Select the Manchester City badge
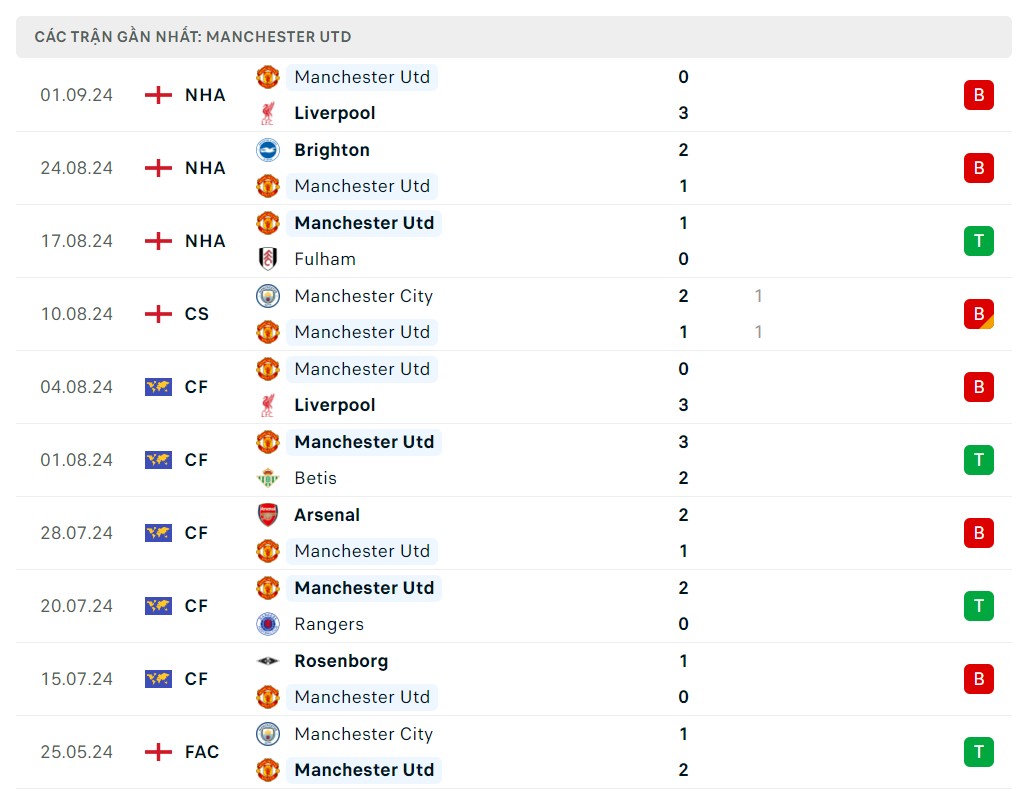Viewport: 1027px width, 792px height. click(267, 296)
